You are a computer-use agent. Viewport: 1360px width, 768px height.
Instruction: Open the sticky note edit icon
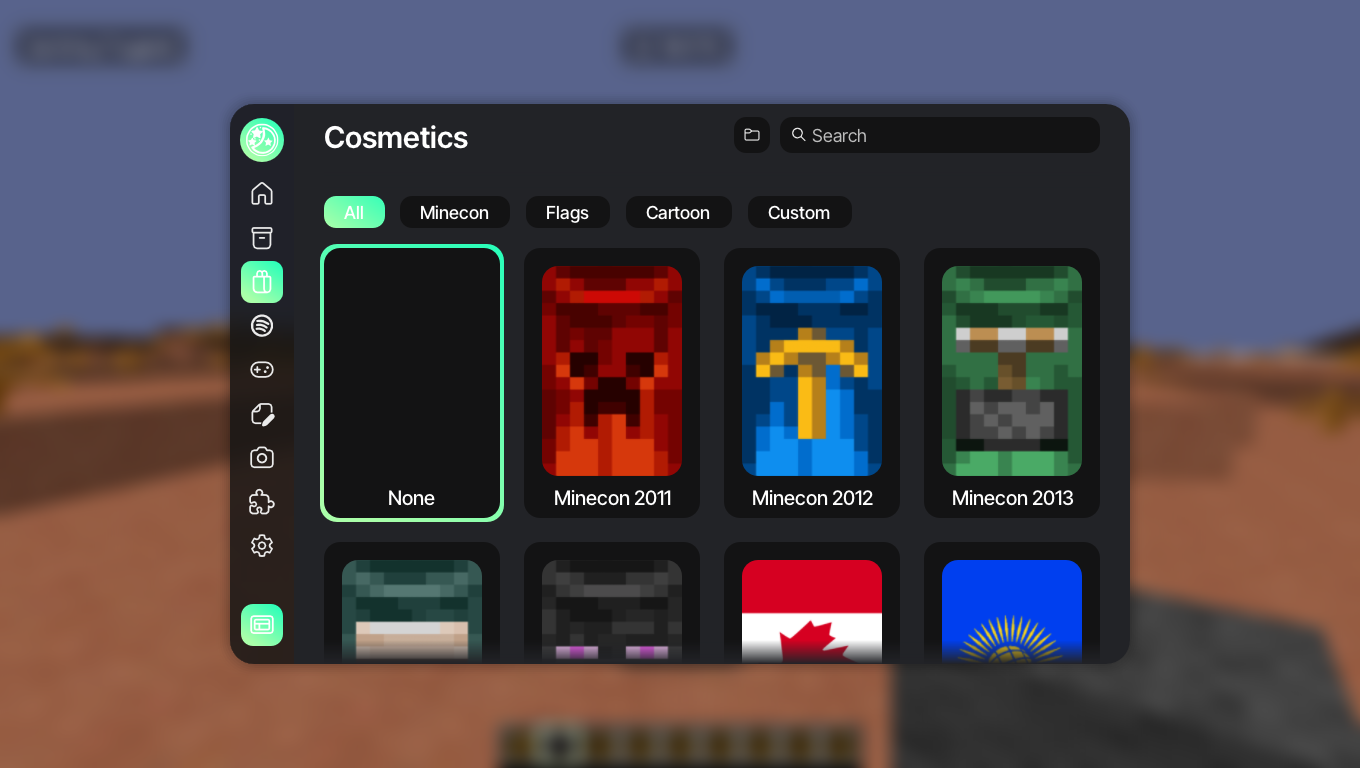click(262, 414)
